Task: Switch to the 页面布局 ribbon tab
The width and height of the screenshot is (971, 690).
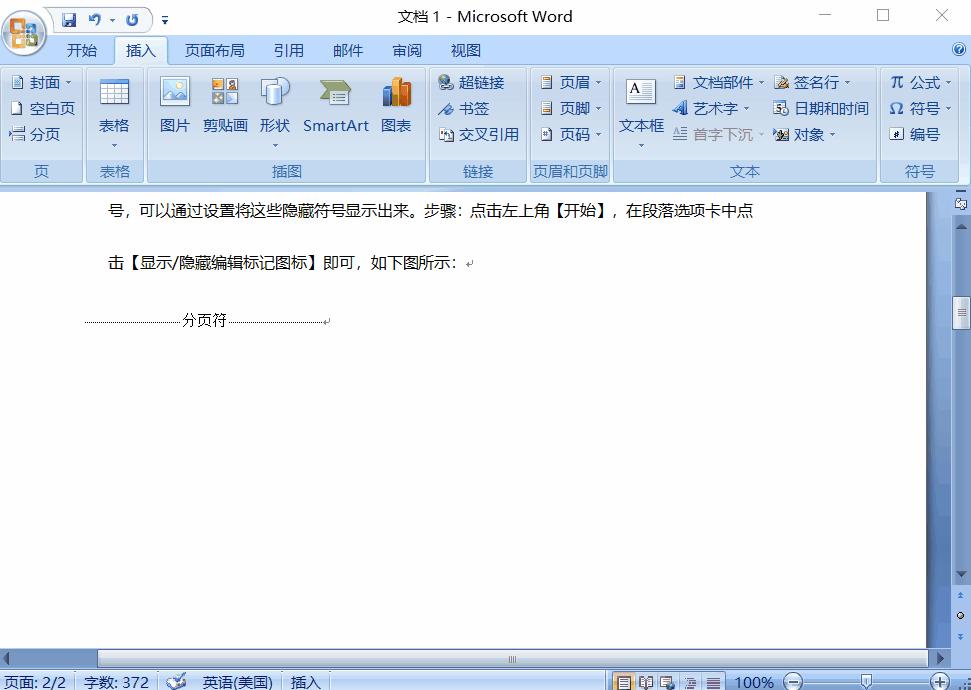Action: click(215, 49)
